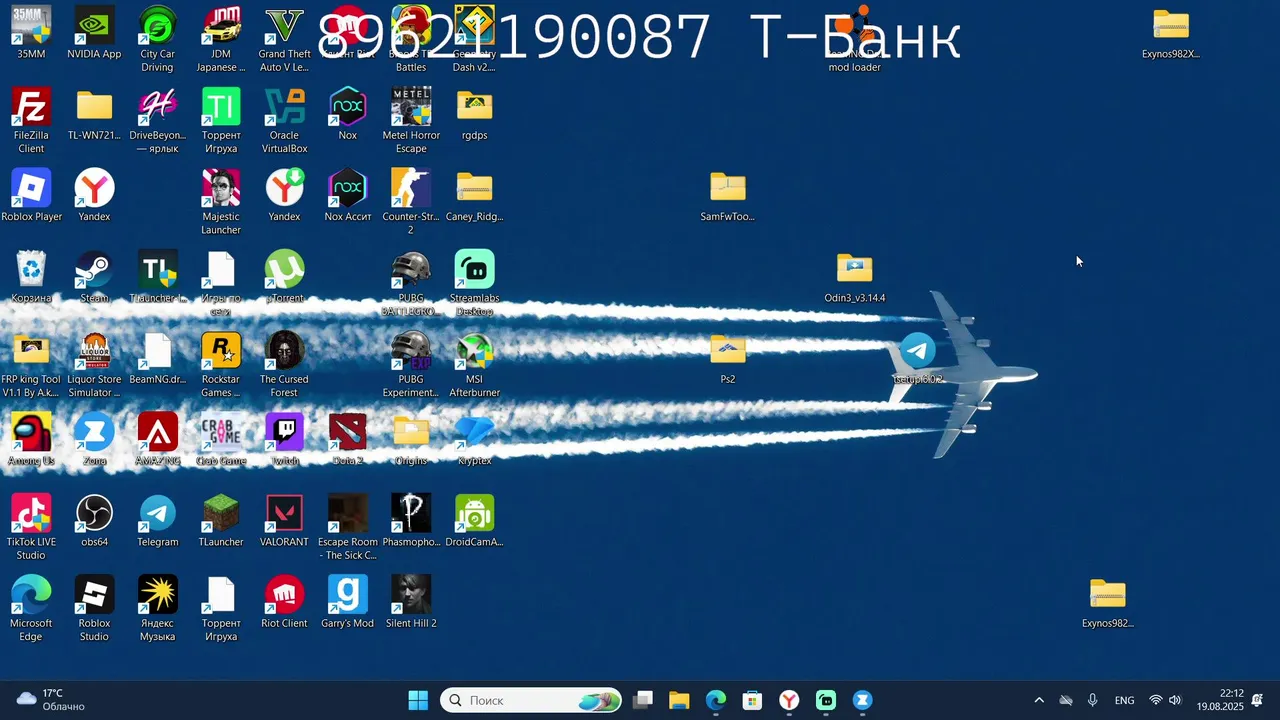
Task: Select the PUBG BATTLEGROUNDS icon
Action: [411, 269]
